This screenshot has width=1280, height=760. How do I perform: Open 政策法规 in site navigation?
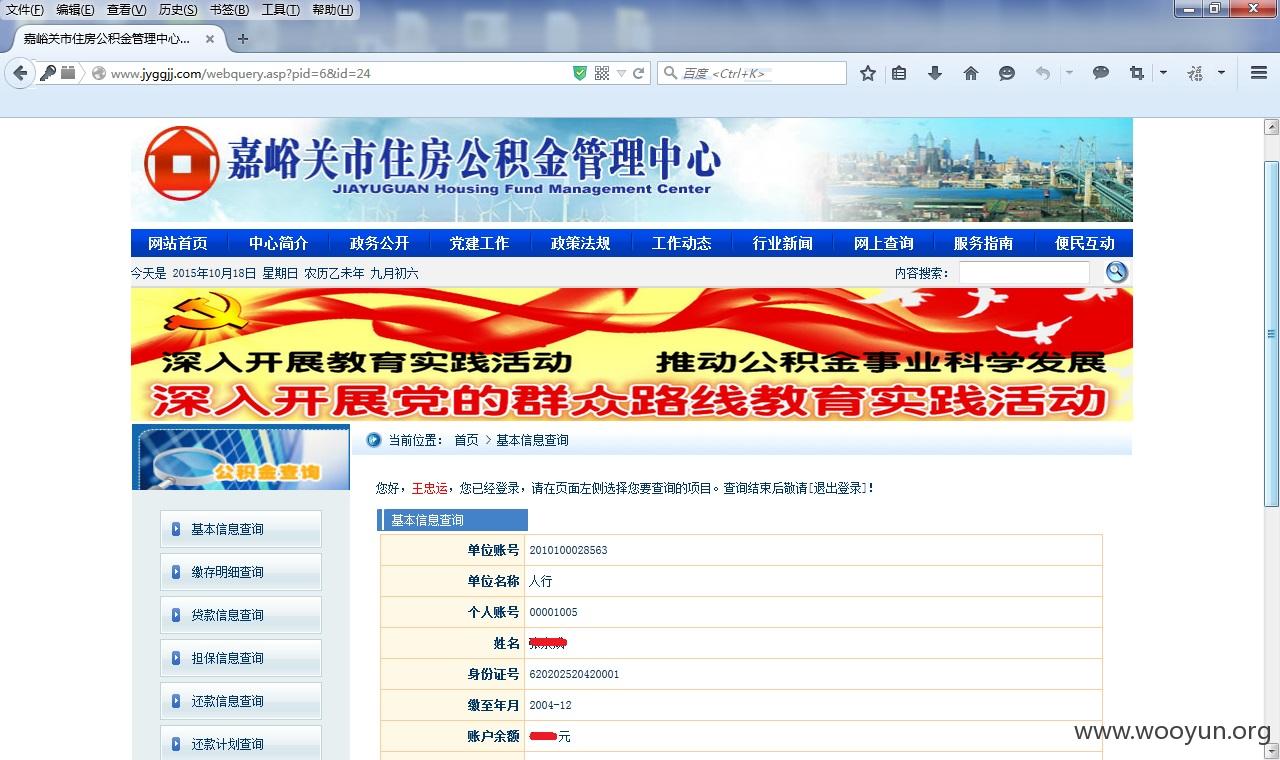[581, 243]
